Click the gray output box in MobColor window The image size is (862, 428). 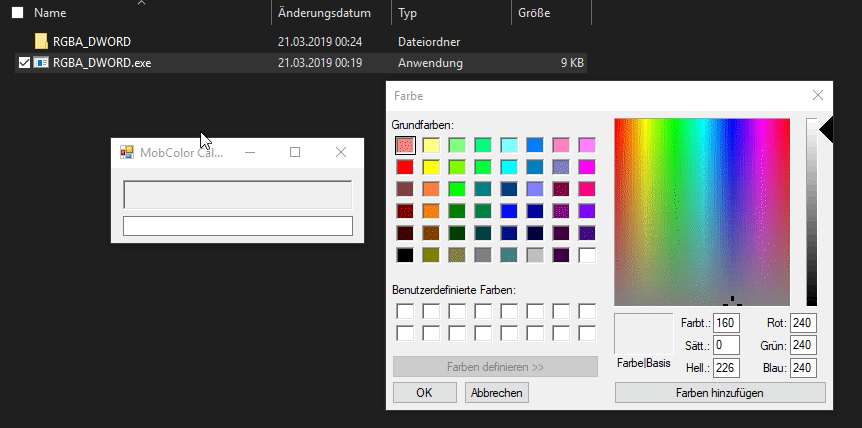pyautogui.click(x=237, y=194)
